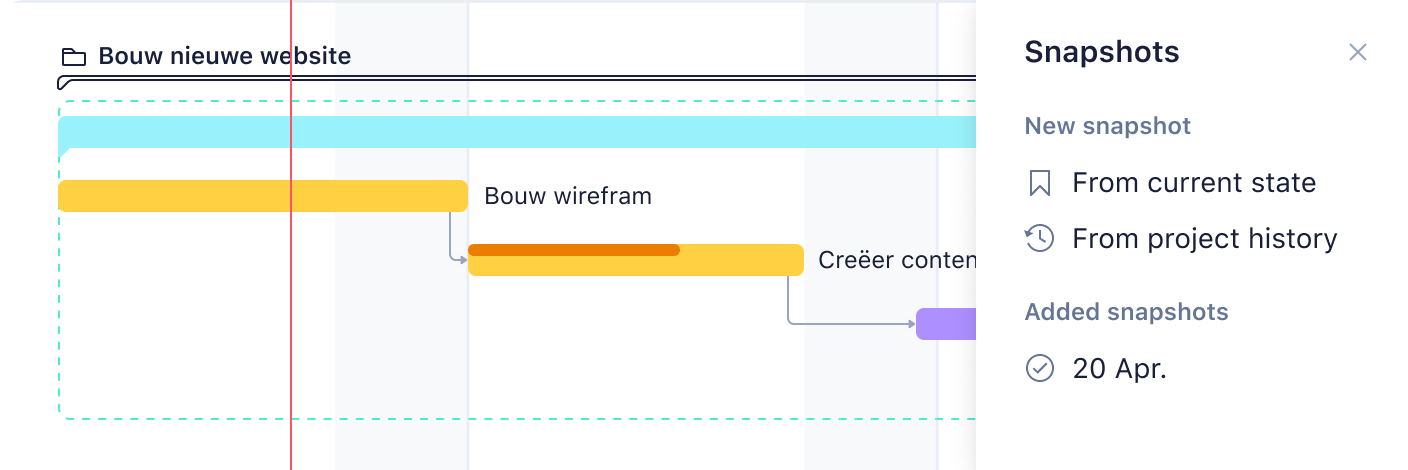The image size is (1408, 470).
Task: Click the black group bracket line under title
Action: (x=517, y=79)
